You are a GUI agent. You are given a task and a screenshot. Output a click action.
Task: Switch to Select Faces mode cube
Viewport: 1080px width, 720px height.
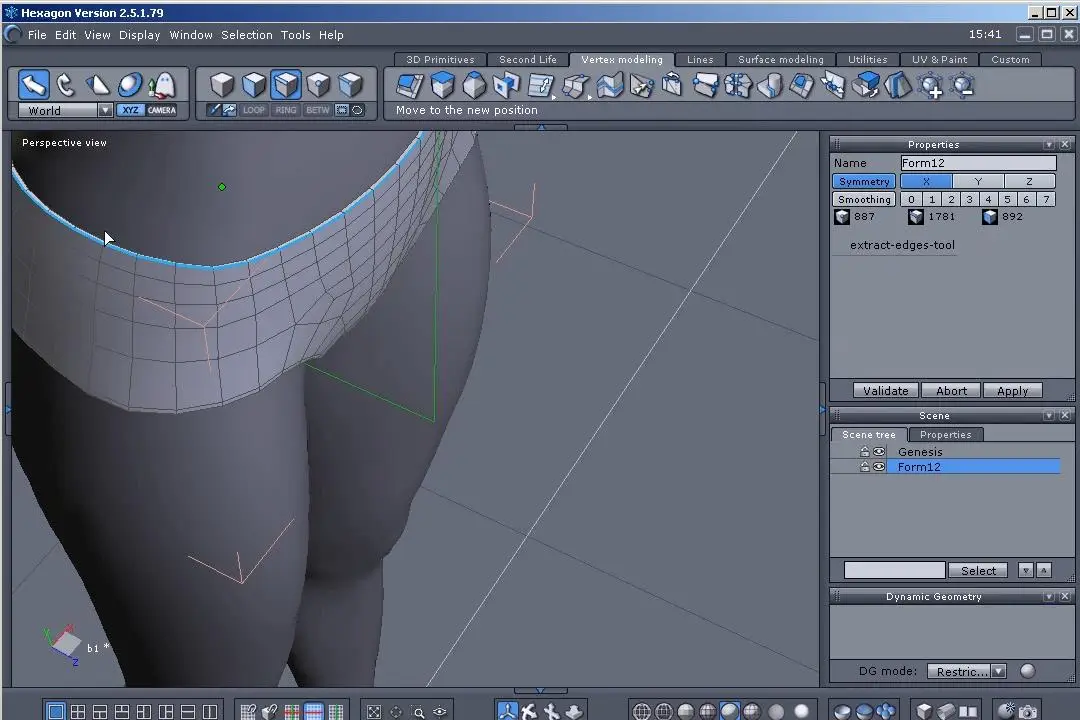(253, 85)
